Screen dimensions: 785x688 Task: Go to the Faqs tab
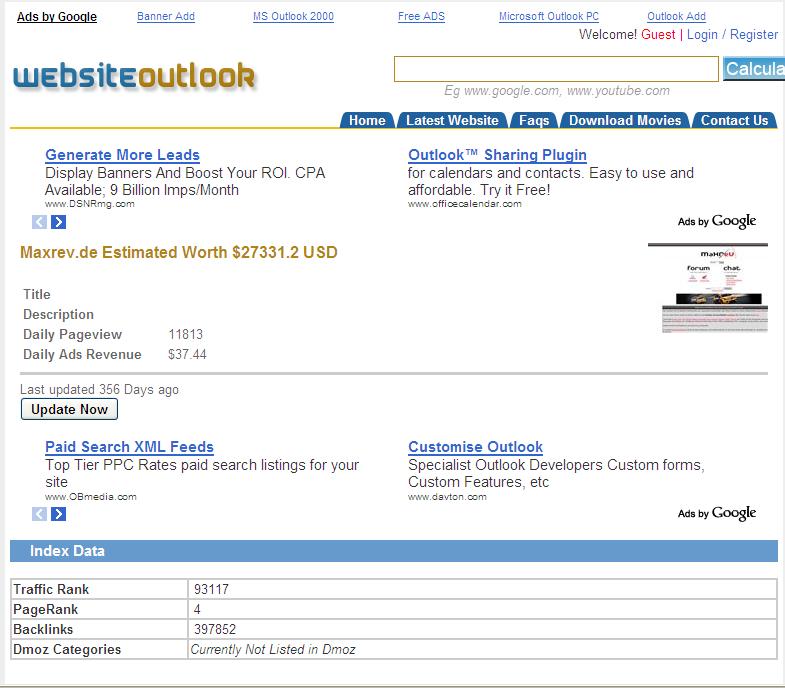point(534,120)
